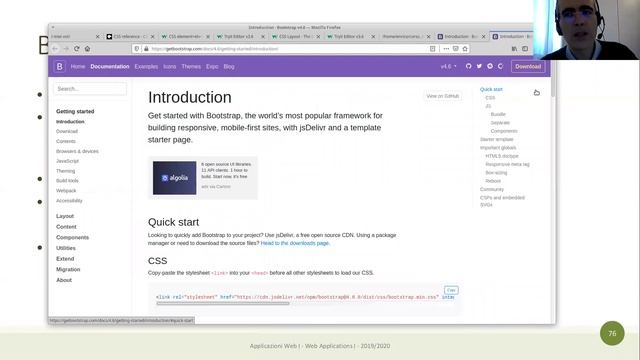Expand the Extend sidebar section
The width and height of the screenshot is (640, 360).
(x=65, y=258)
